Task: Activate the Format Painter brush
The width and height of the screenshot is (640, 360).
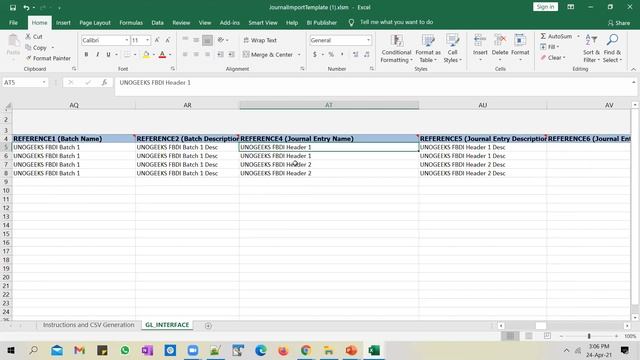Action: (48, 58)
